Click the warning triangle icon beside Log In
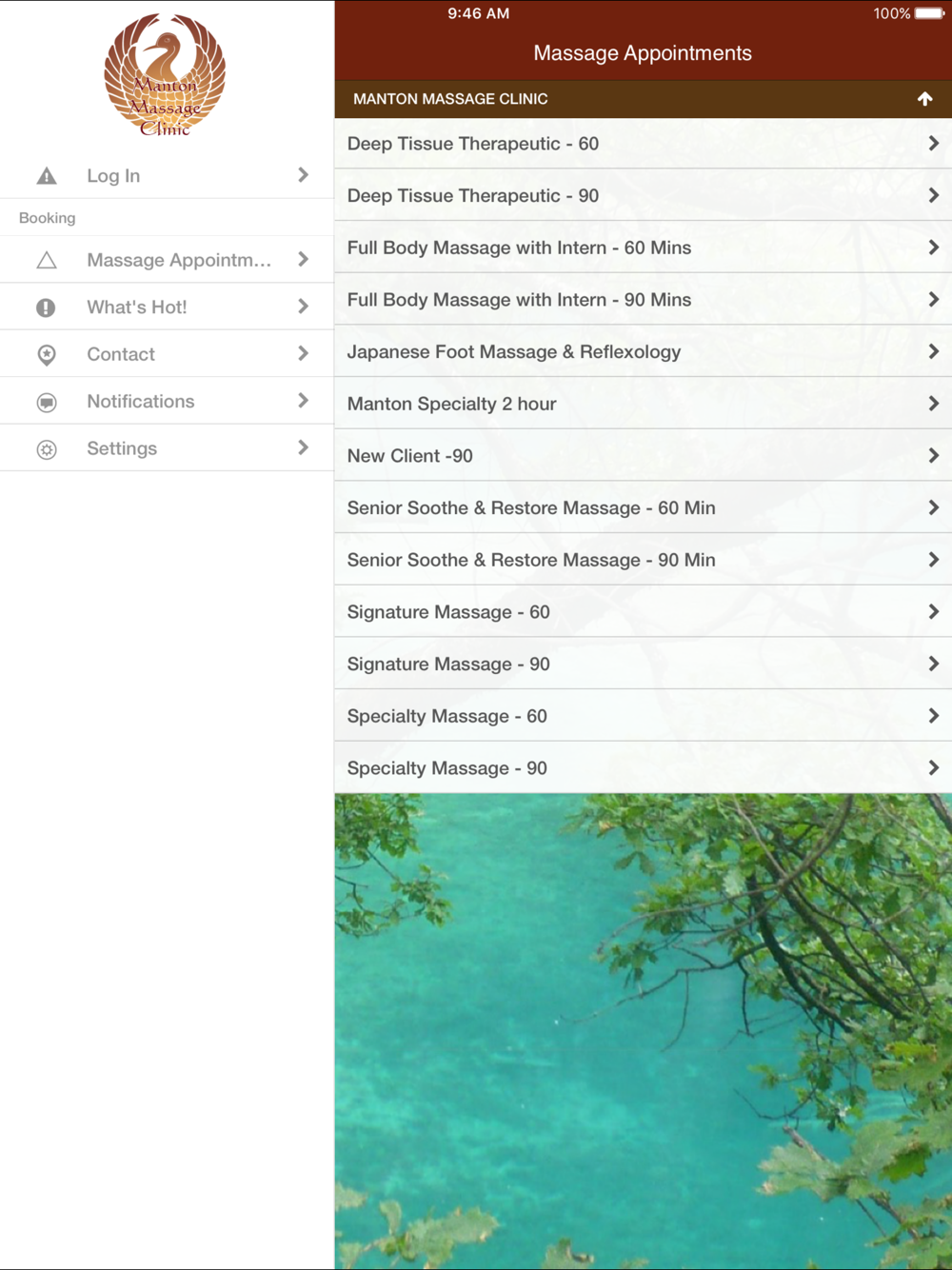Viewport: 952px width, 1270px height. [x=46, y=176]
